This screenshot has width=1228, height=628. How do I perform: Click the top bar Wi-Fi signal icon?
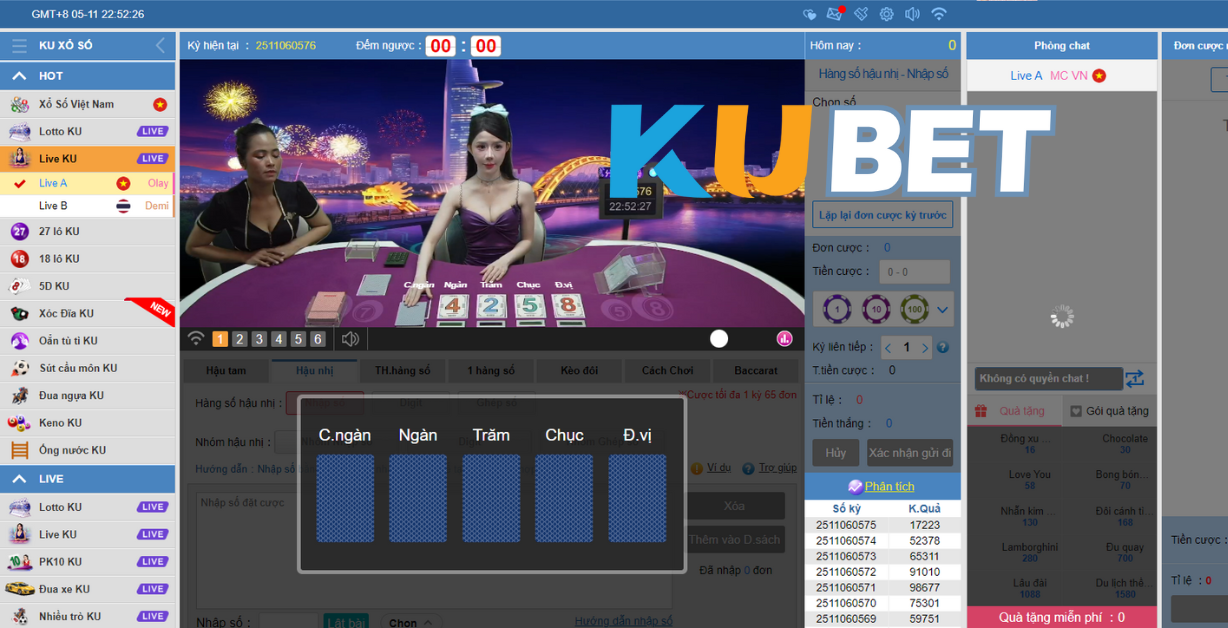click(938, 14)
